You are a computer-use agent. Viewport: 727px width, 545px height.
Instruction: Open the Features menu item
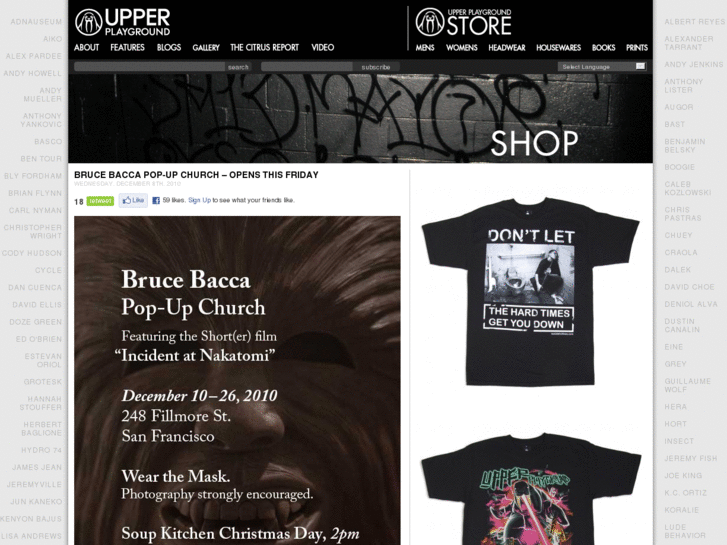pyautogui.click(x=127, y=47)
